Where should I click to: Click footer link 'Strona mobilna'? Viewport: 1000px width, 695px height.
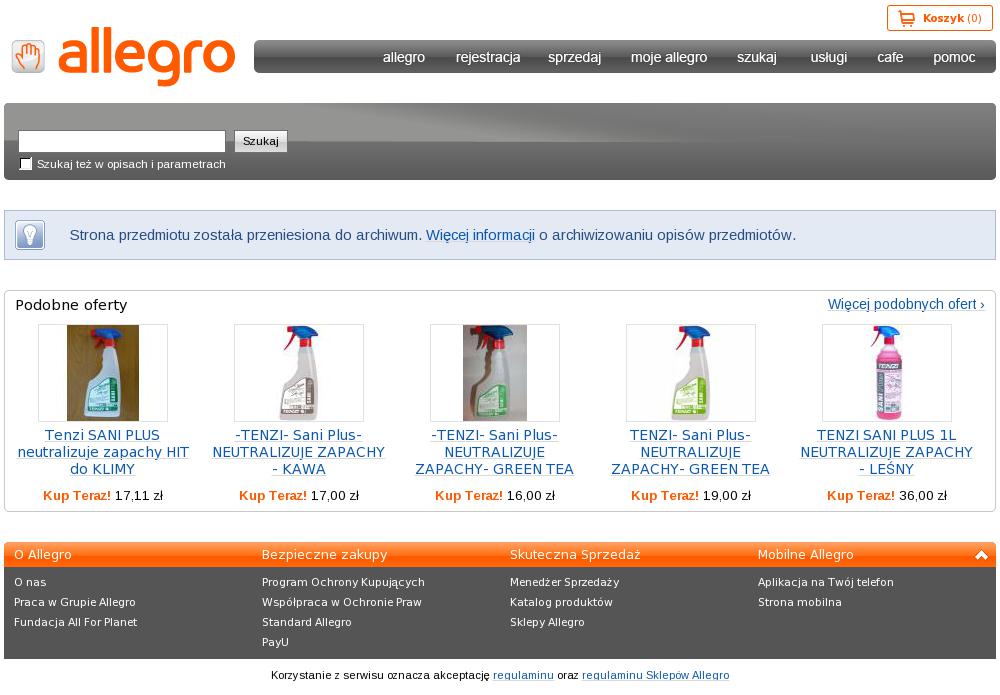pyautogui.click(x=800, y=602)
